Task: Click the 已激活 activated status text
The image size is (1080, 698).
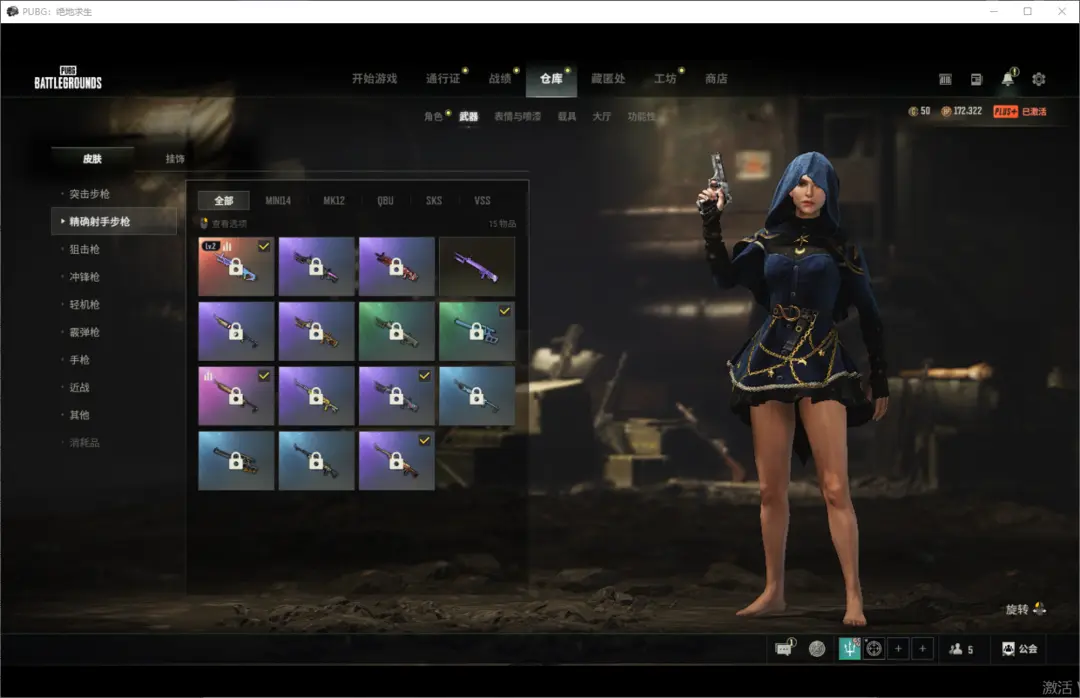Action: [x=1034, y=112]
